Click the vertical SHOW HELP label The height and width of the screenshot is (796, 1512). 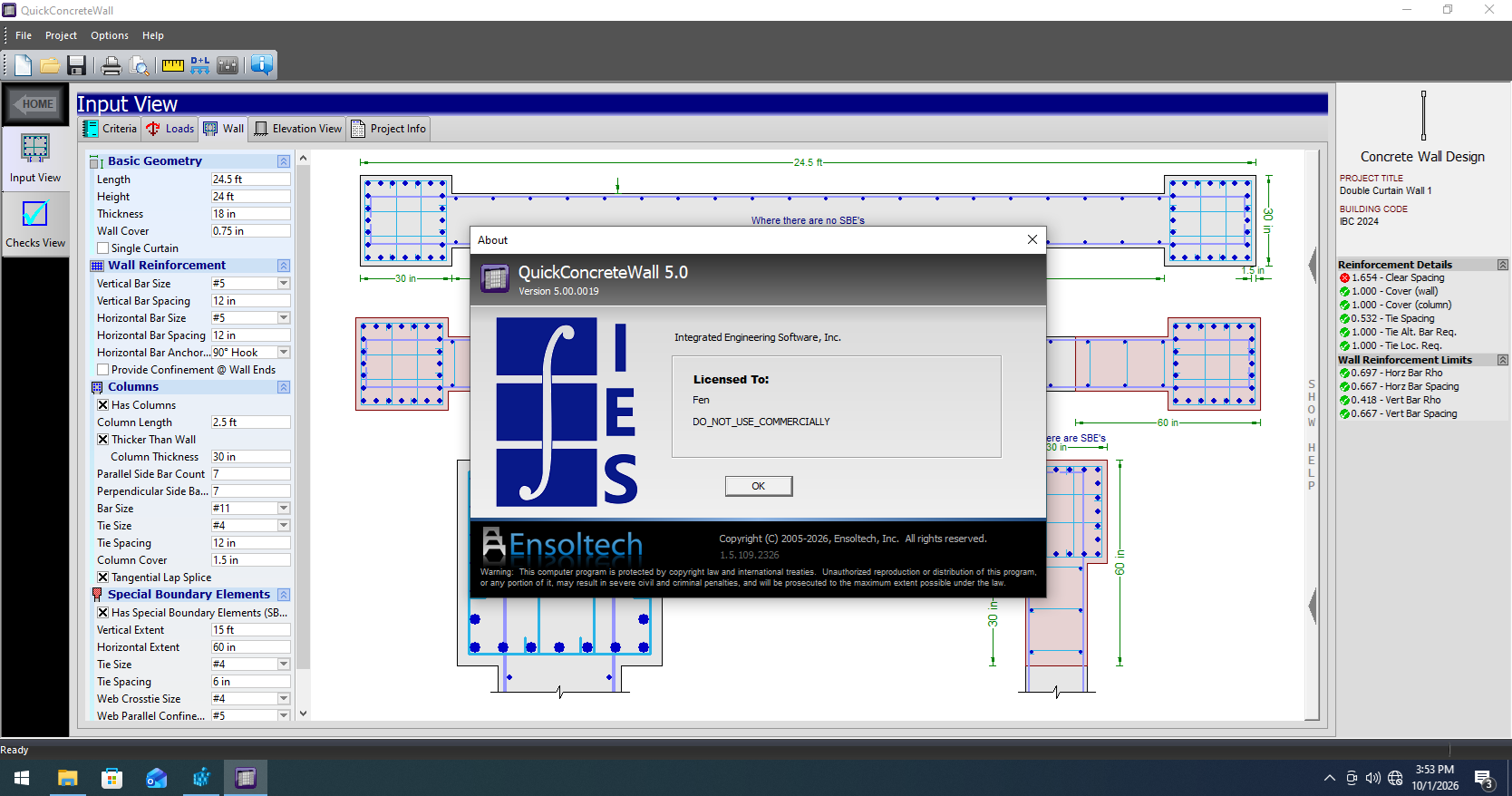1312,435
